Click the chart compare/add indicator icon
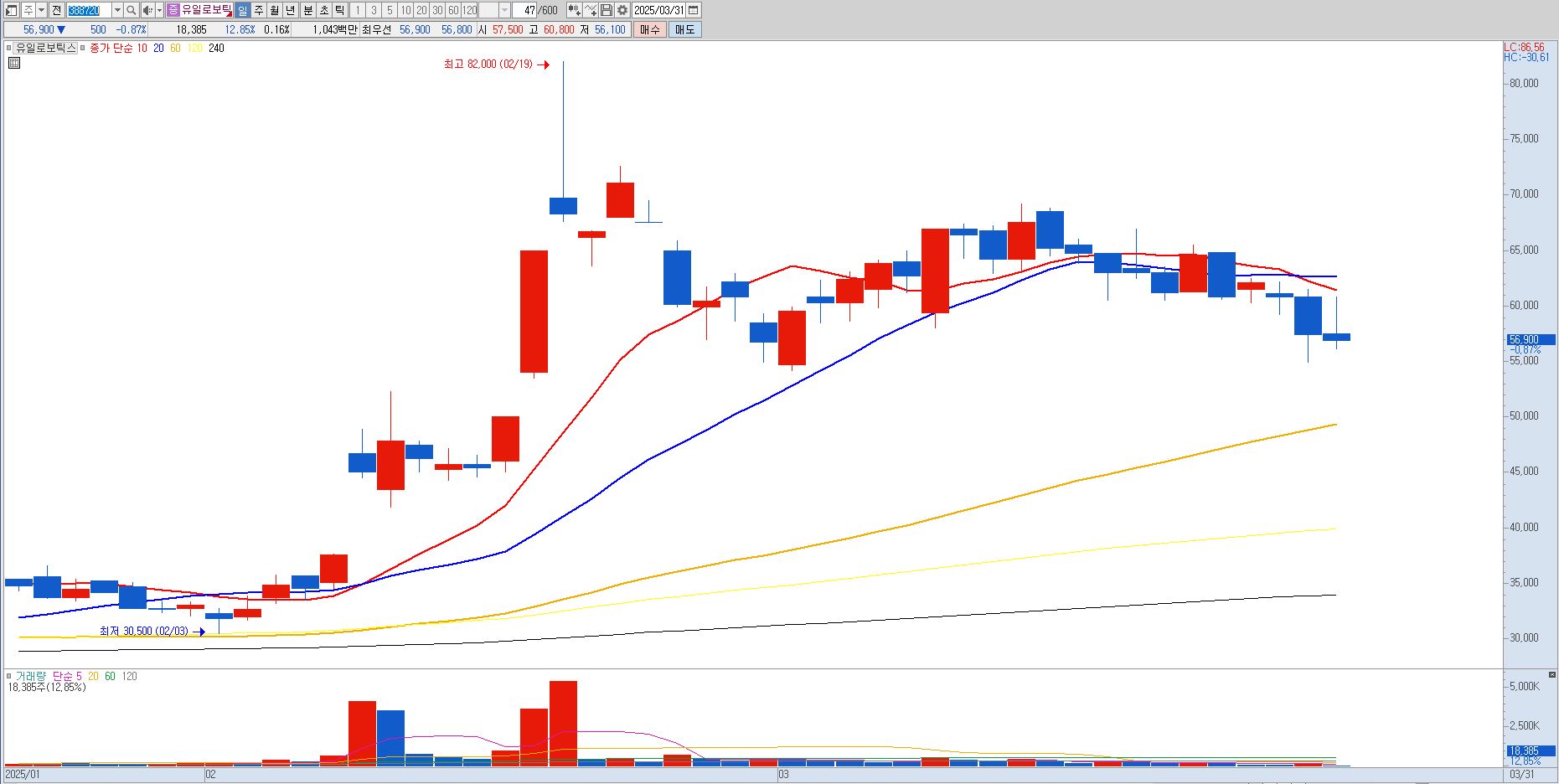 575,10
